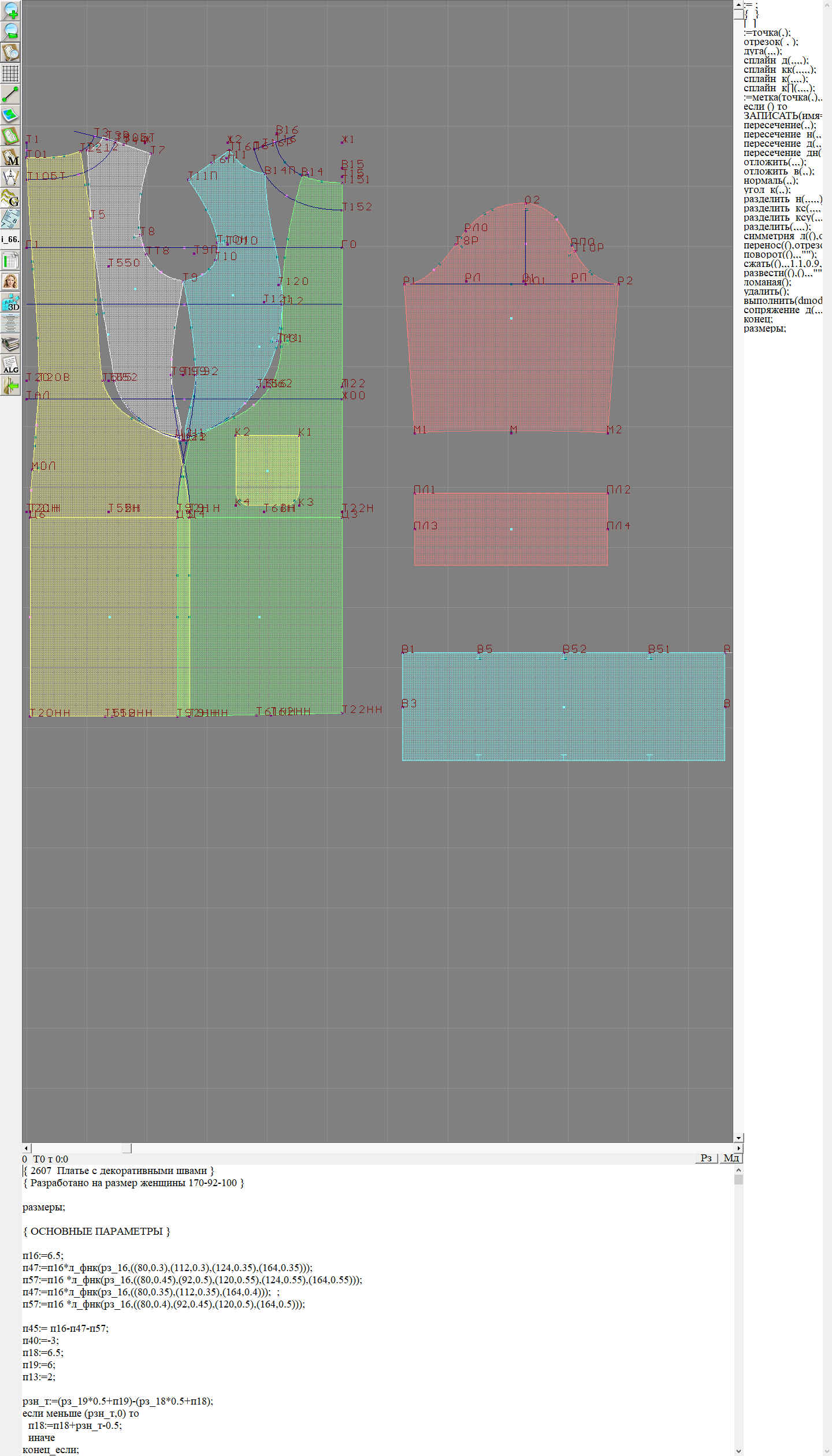Open the ALG algorithm document icon
832x1456 pixels.
(10, 365)
